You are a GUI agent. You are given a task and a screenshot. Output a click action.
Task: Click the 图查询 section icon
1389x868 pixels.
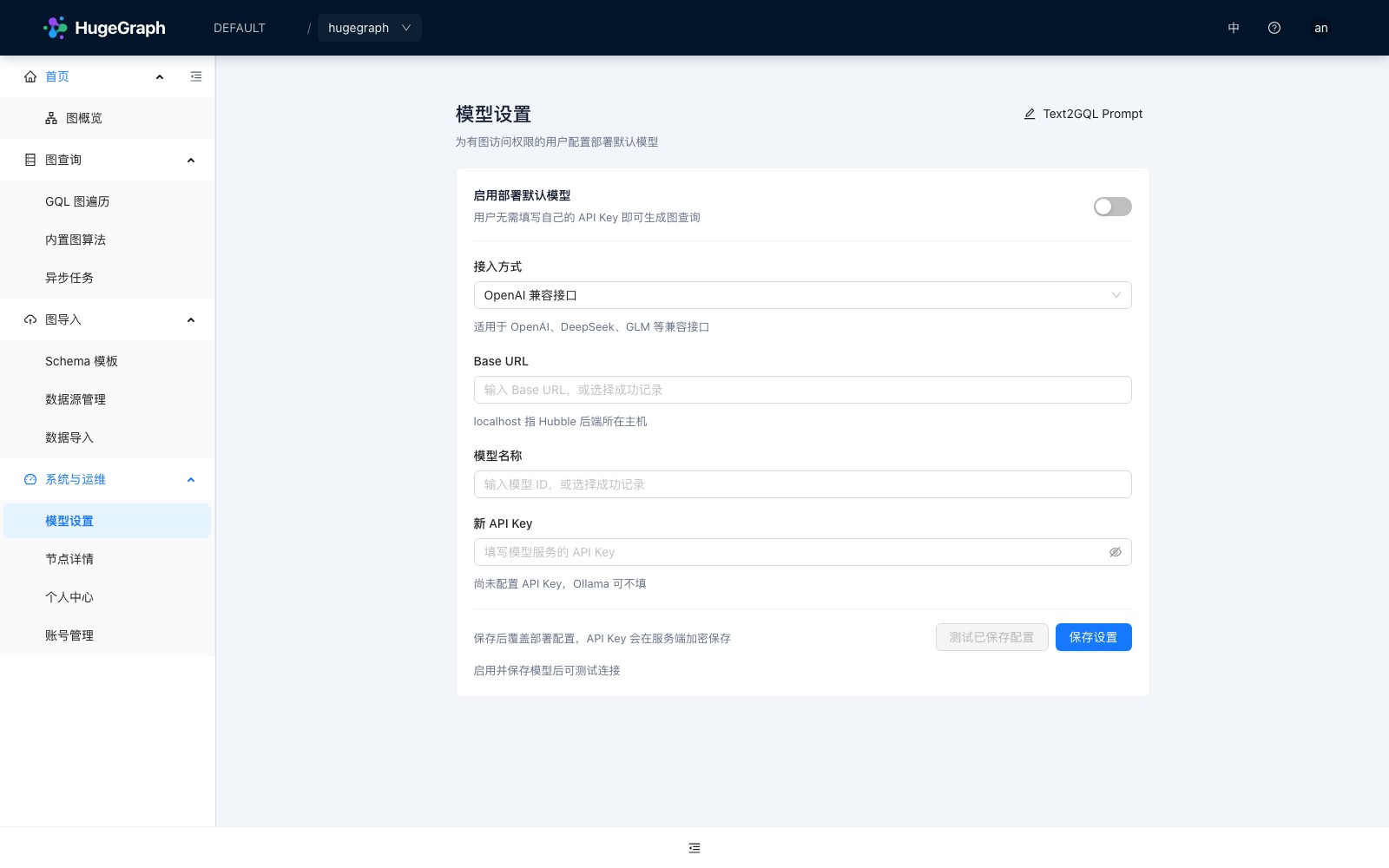click(30, 160)
